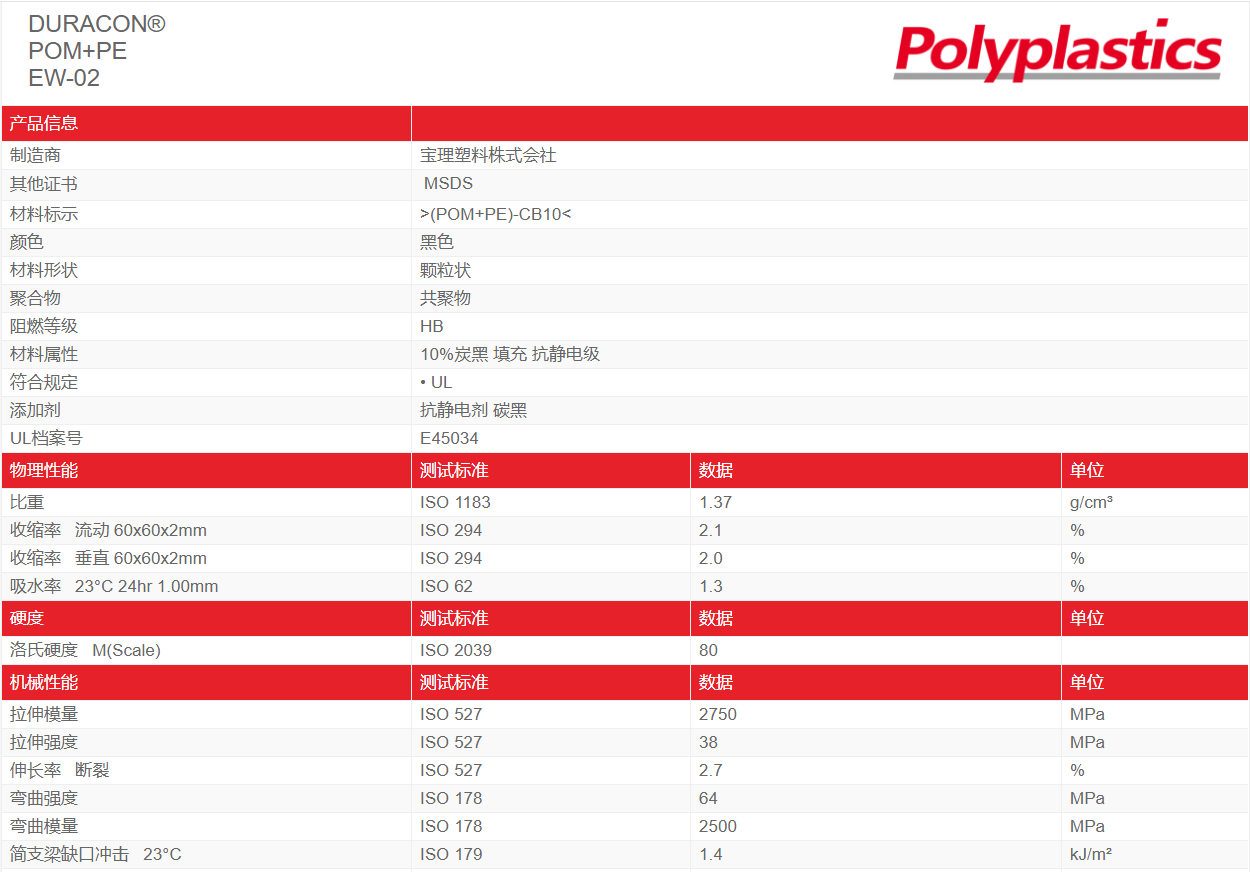Click 单位 header in 物理性能 row
Image resolution: width=1250 pixels, height=872 pixels.
click(x=1087, y=470)
